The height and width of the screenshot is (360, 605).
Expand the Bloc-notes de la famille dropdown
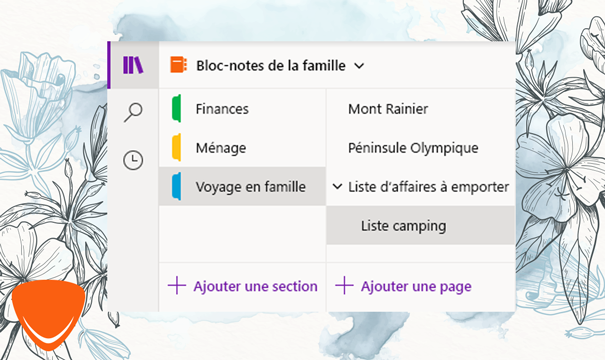[x=359, y=66]
